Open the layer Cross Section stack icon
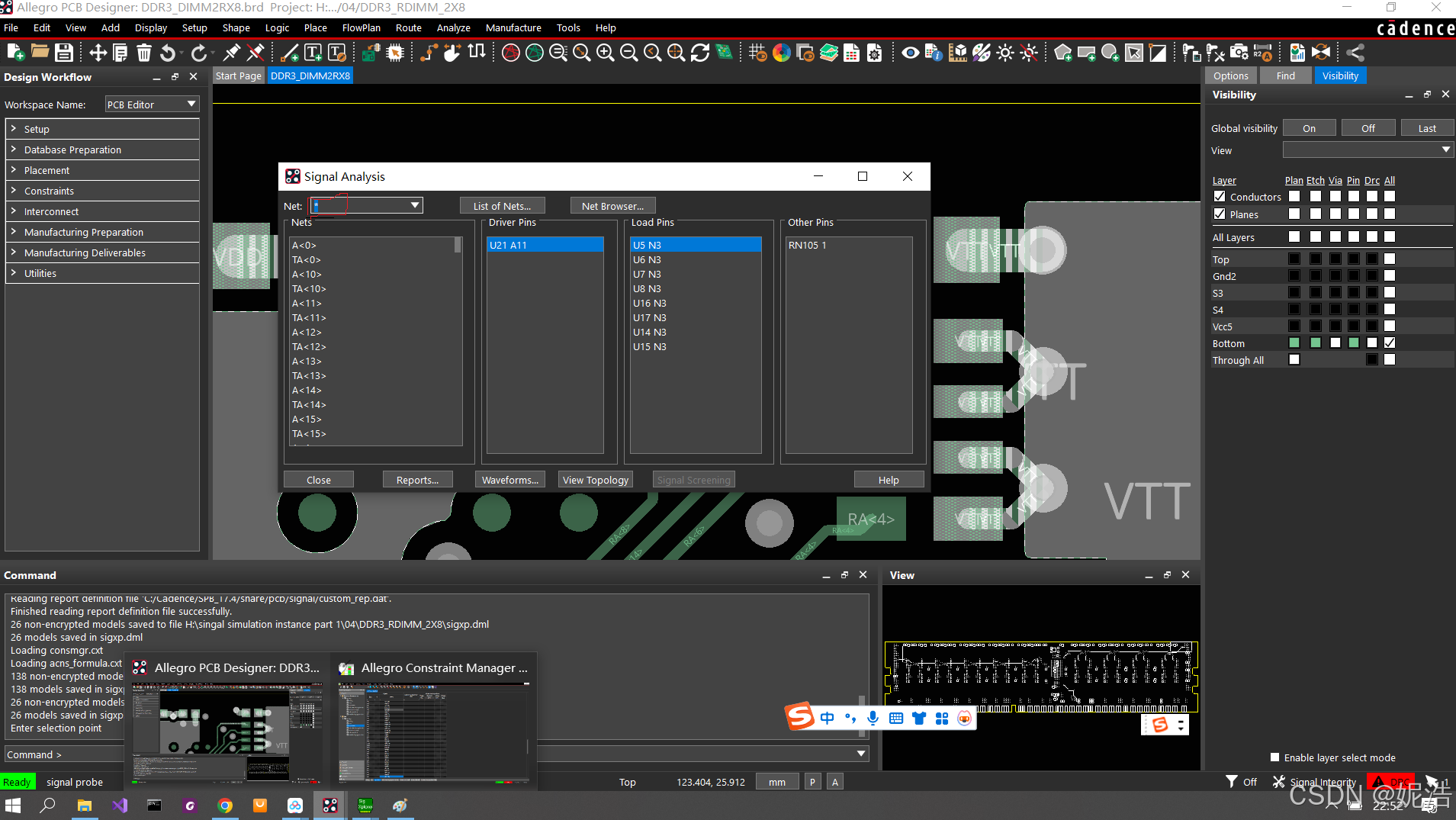Viewport: 1456px width, 820px height. coord(829,53)
